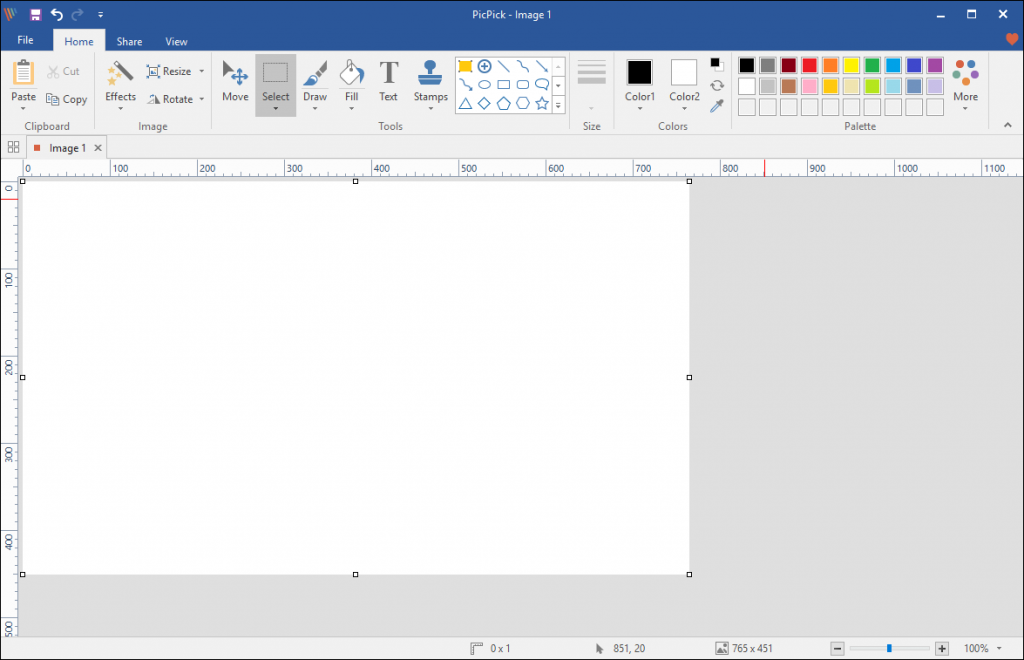Screen dimensions: 1024x660
Task: Select the speech balloon shape
Action: (x=542, y=84)
